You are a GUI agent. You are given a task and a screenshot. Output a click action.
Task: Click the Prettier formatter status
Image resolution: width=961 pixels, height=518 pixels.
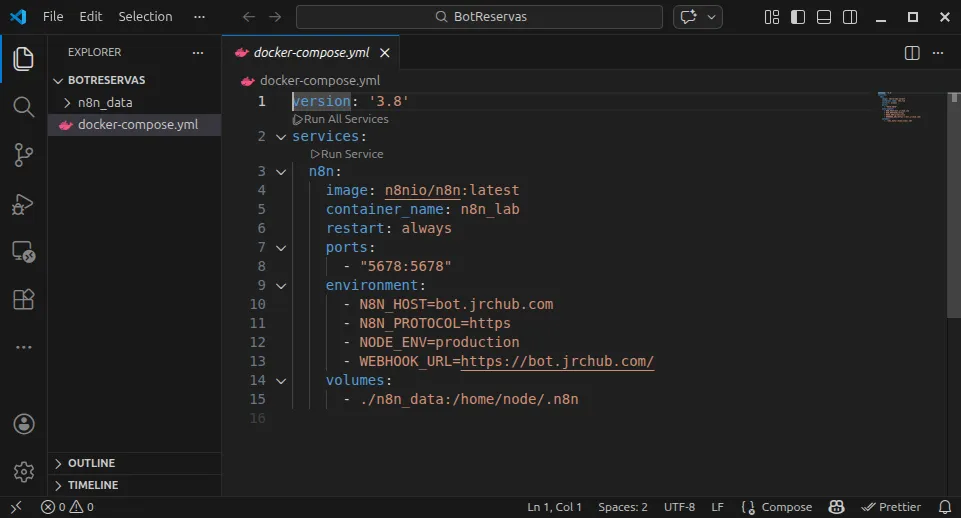coord(891,507)
